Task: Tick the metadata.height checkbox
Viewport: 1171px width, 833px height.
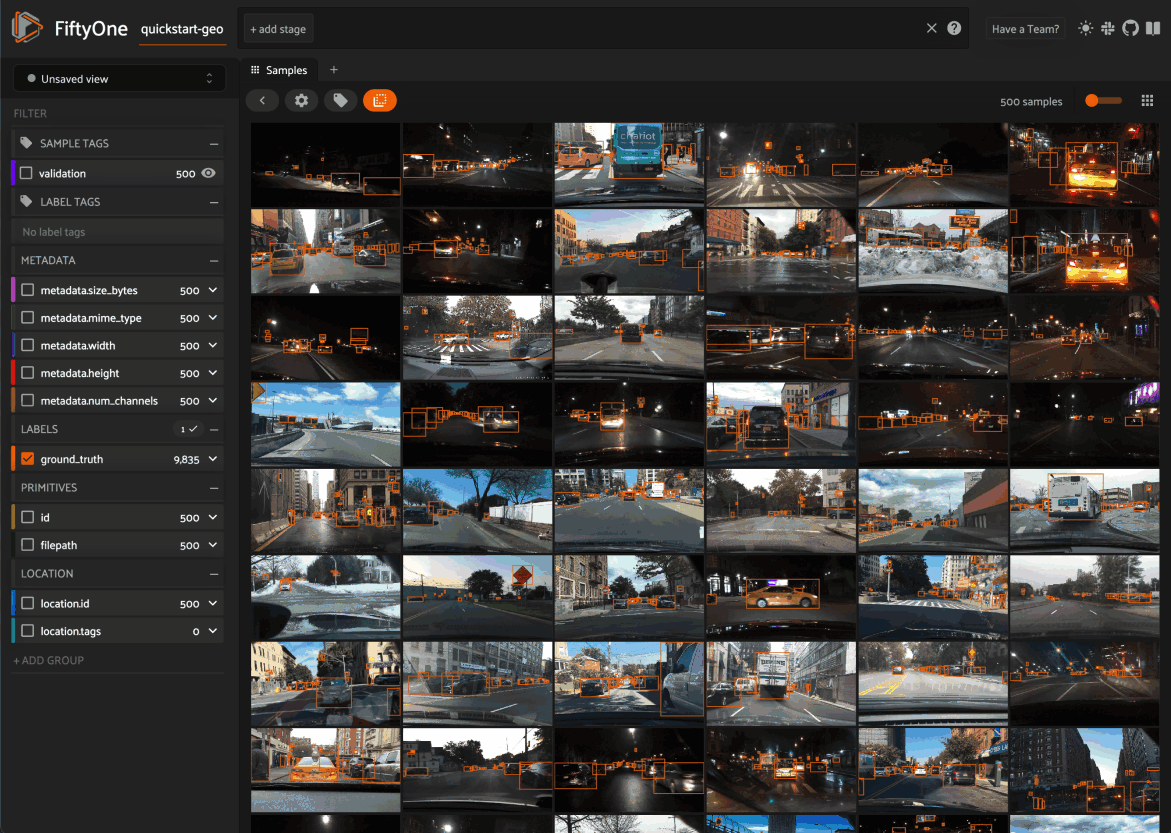Action: [28, 373]
